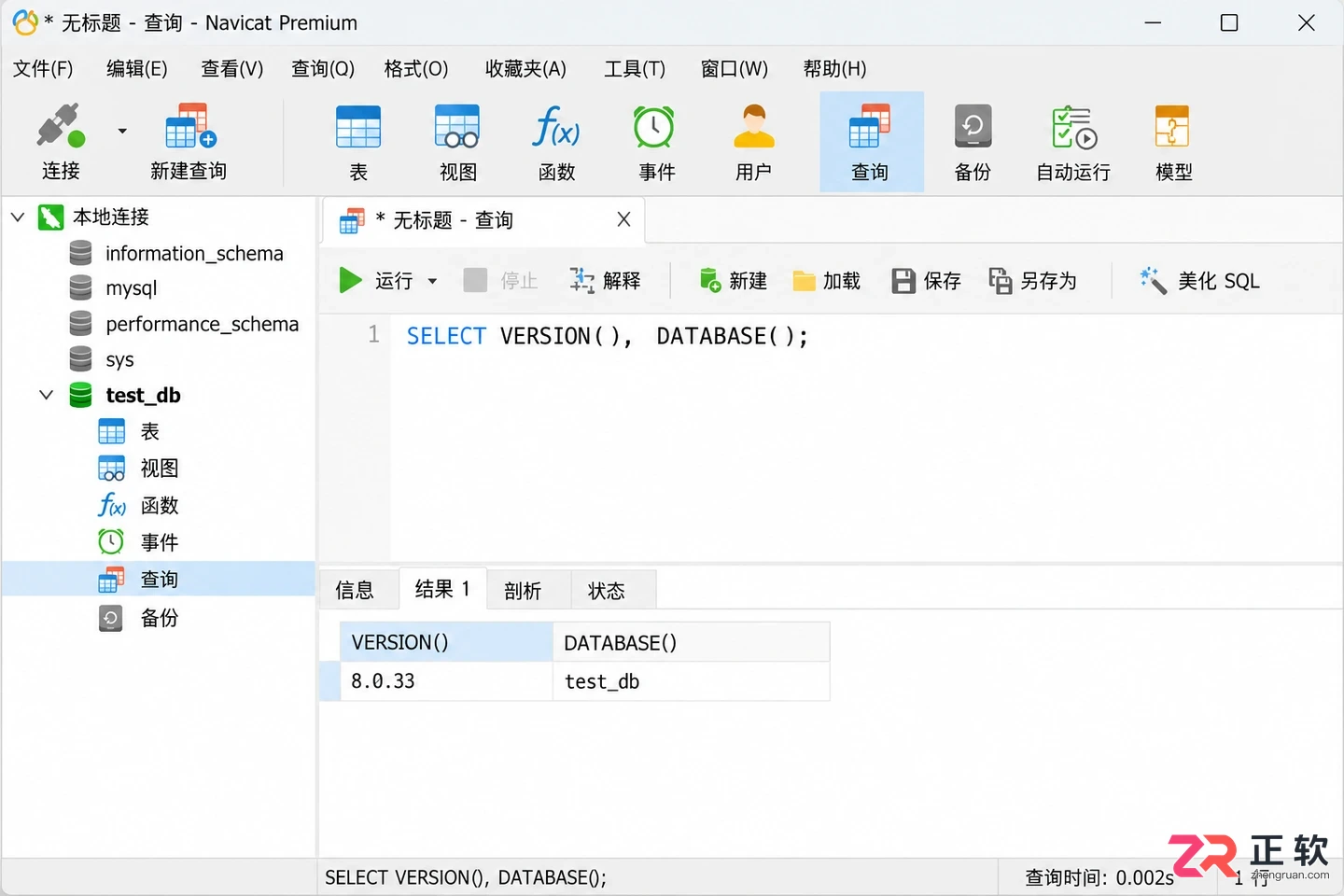Click the result cell test_db
Viewport: 1344px width, 896px height.
click(692, 681)
